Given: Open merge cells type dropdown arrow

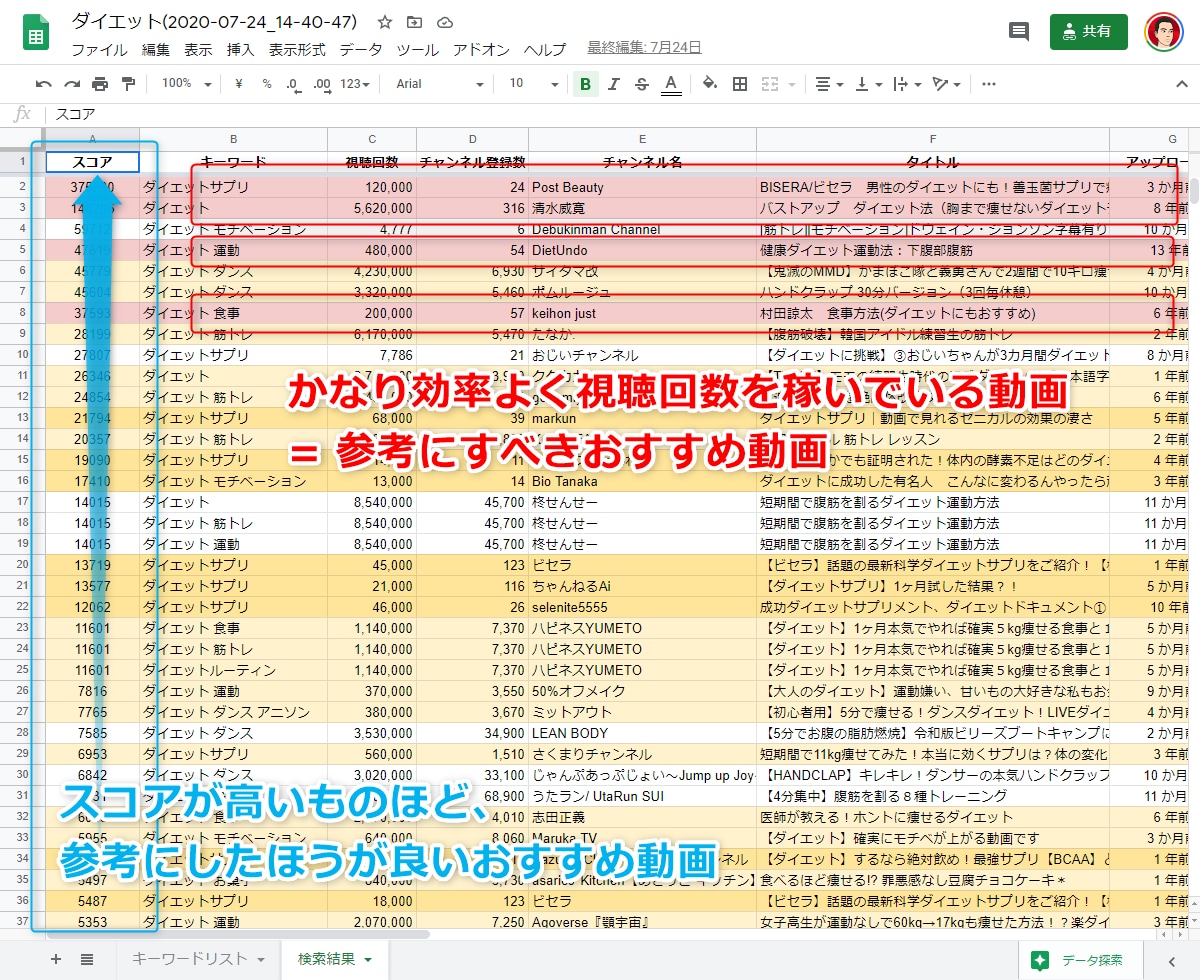Looking at the screenshot, I should point(792,84).
